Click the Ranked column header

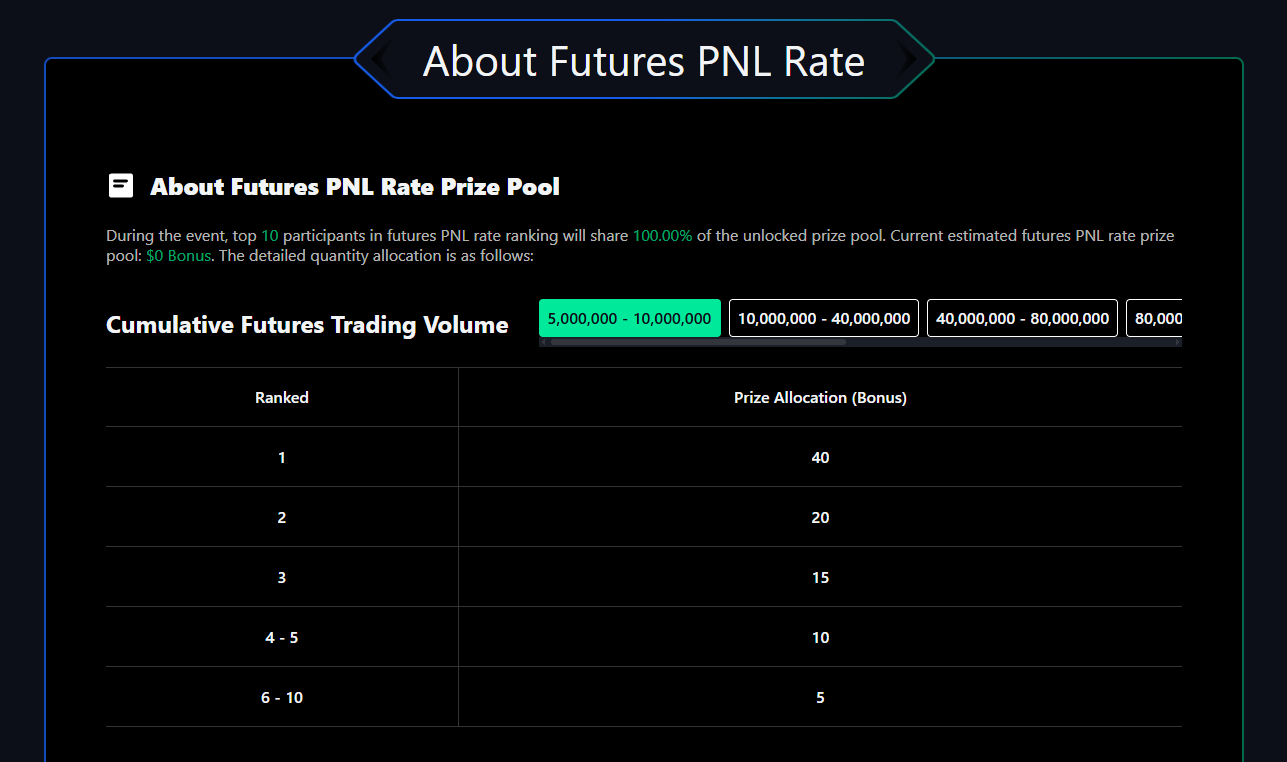[282, 397]
